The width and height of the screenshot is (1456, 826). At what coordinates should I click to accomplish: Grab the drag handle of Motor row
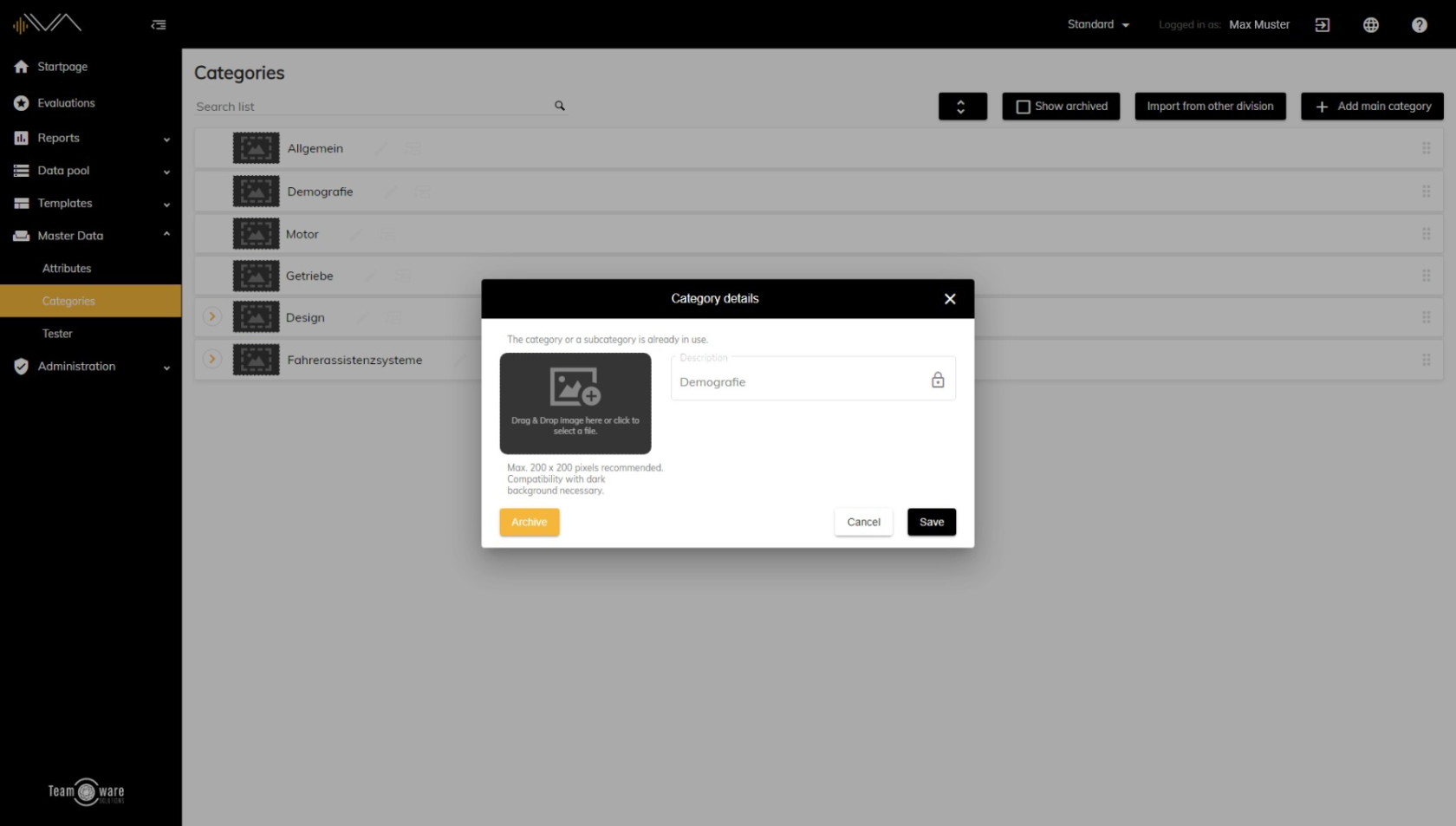[1427, 234]
